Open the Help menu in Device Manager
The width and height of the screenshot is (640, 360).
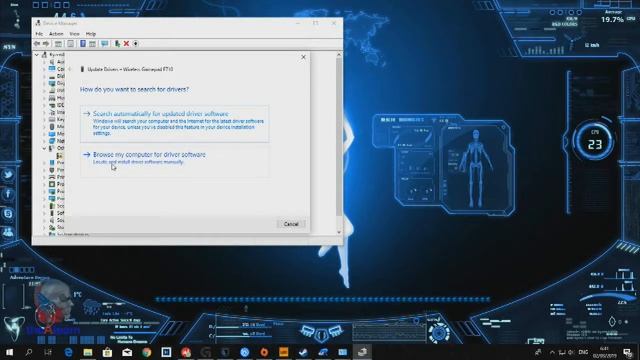[91, 34]
